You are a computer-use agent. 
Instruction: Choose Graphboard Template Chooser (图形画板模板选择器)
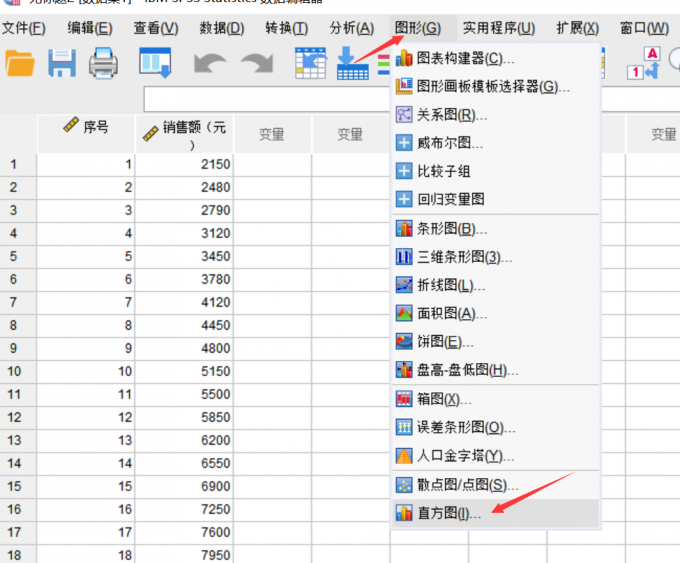(x=496, y=86)
